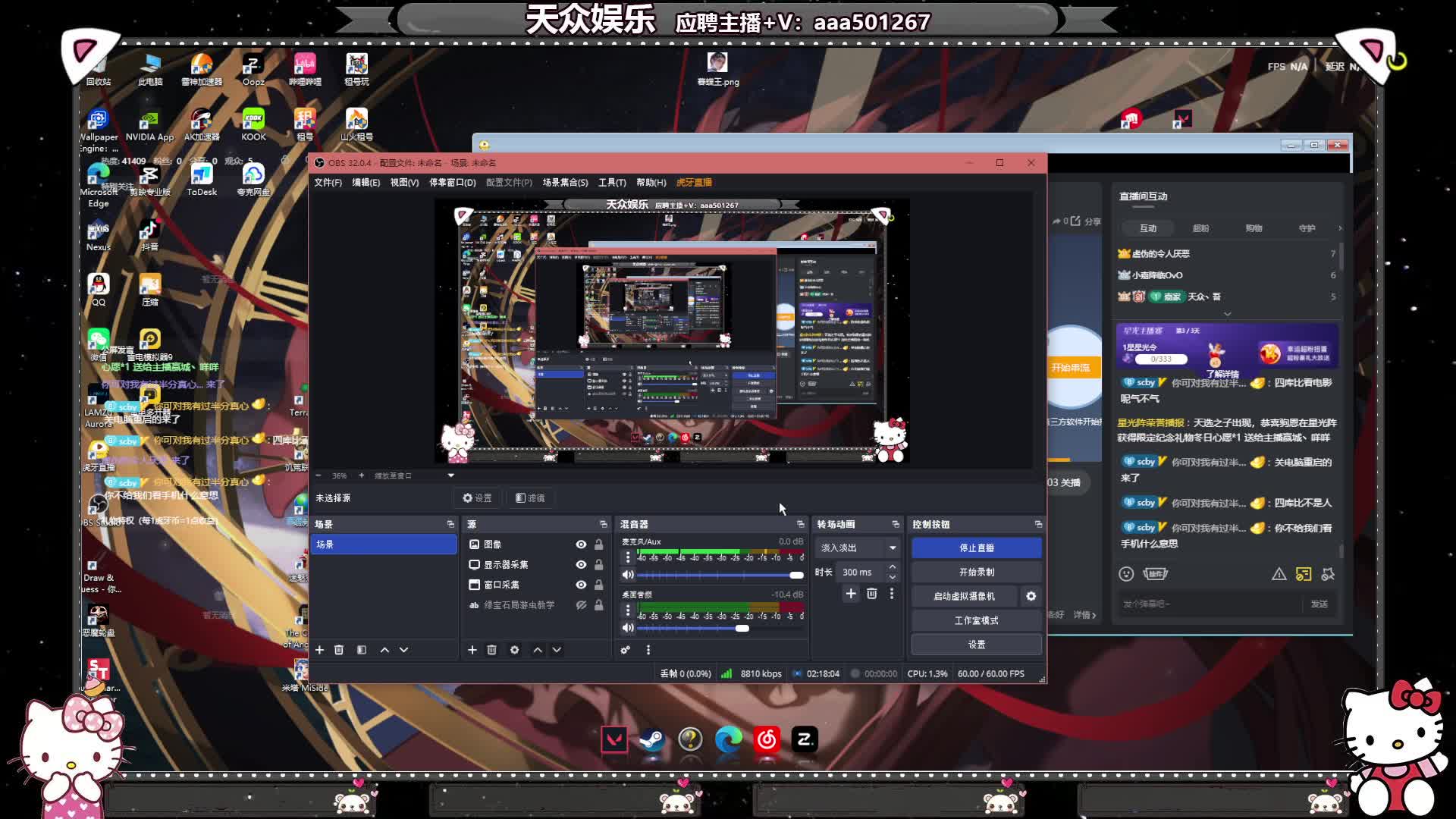The width and height of the screenshot is (1456, 819).
Task: Open 桌面音频 three-dot options menu
Action: [627, 610]
